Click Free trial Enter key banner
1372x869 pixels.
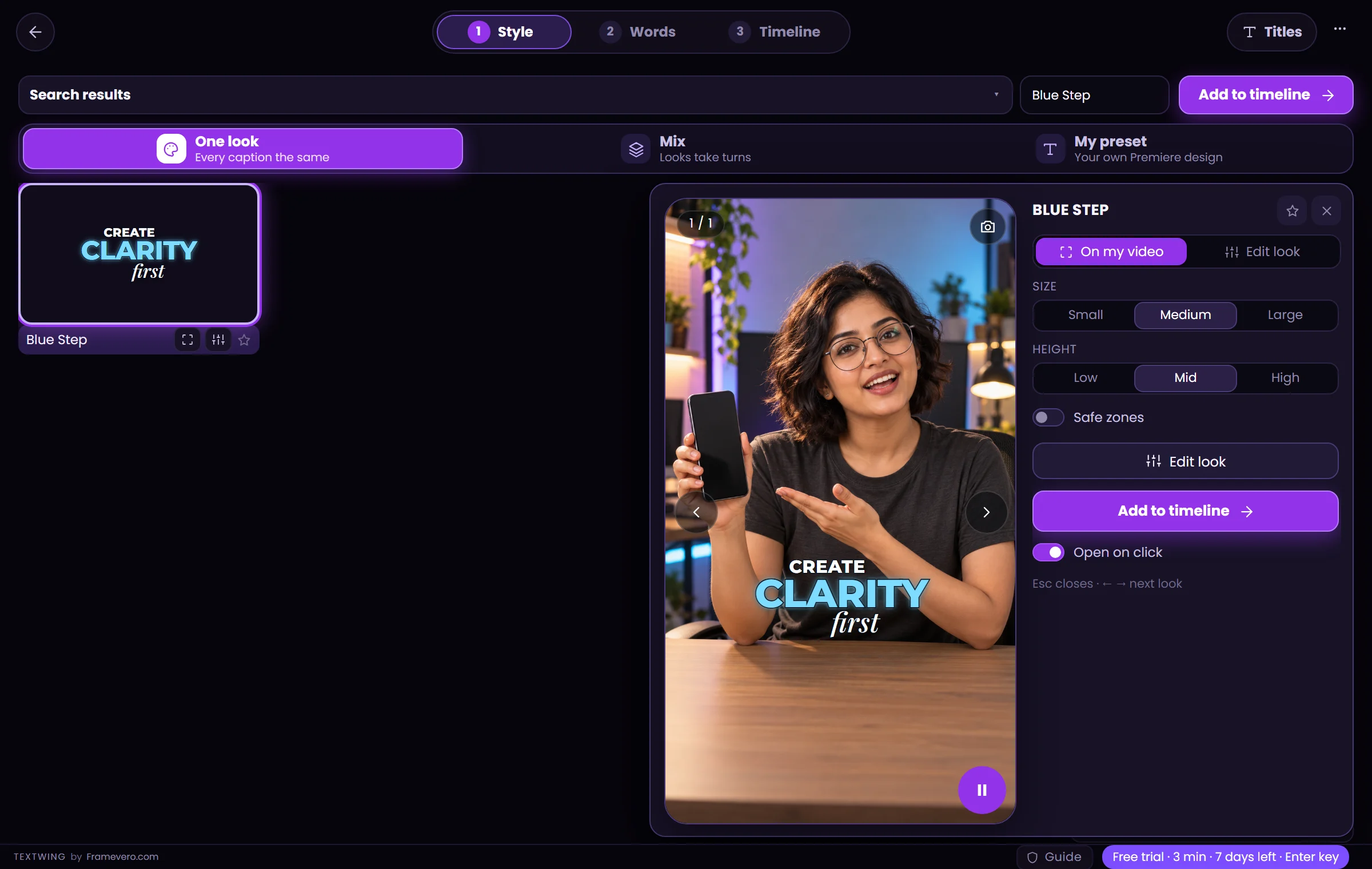point(1225,857)
